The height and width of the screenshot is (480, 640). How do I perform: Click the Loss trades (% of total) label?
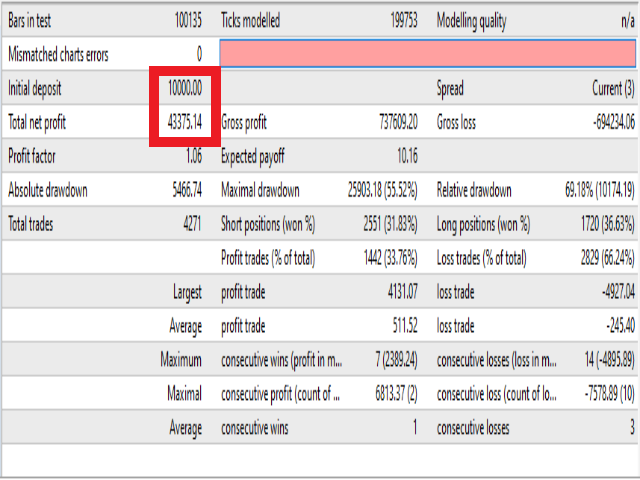(x=482, y=258)
